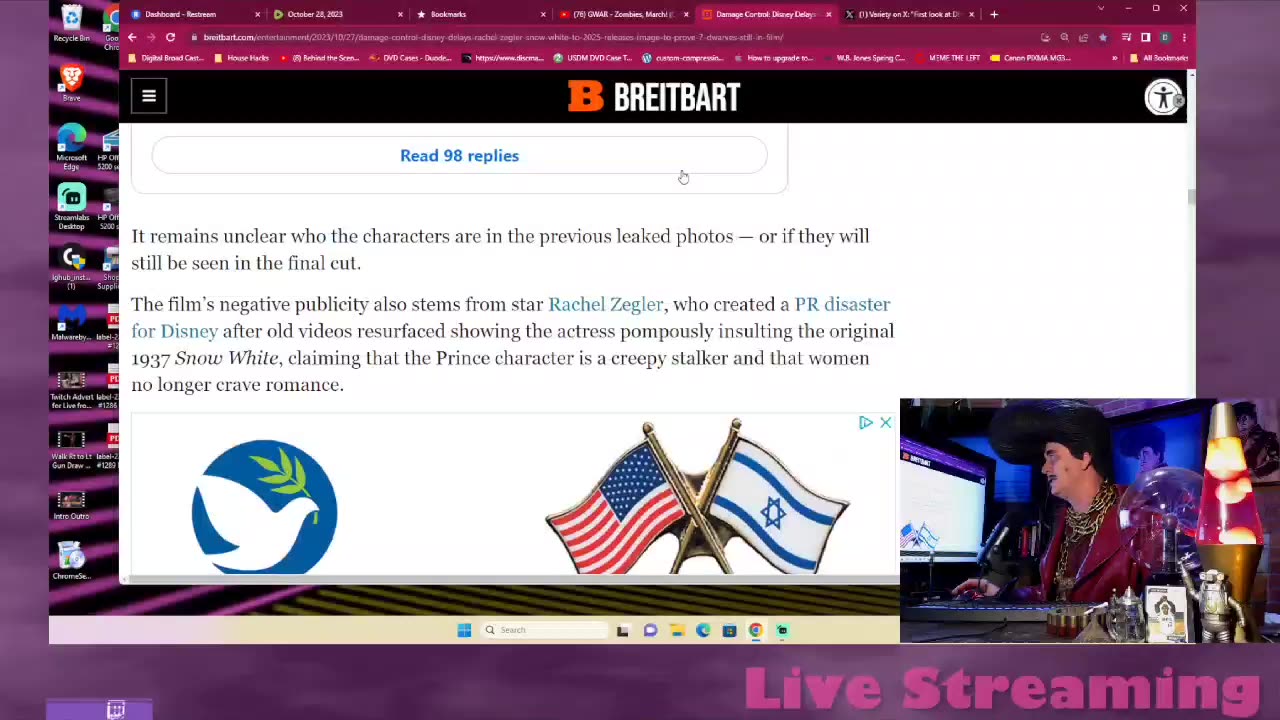Open the MEME THE LEFT bookmark folder
The image size is (1280, 720).
947,58
